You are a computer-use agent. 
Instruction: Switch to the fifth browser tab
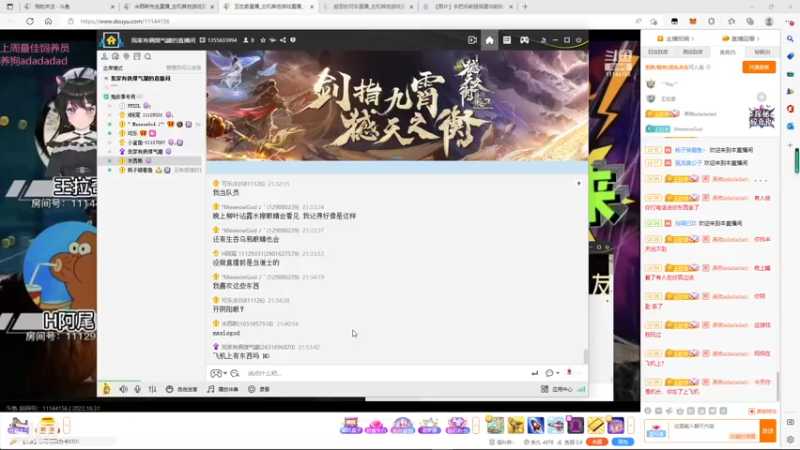tap(467, 7)
